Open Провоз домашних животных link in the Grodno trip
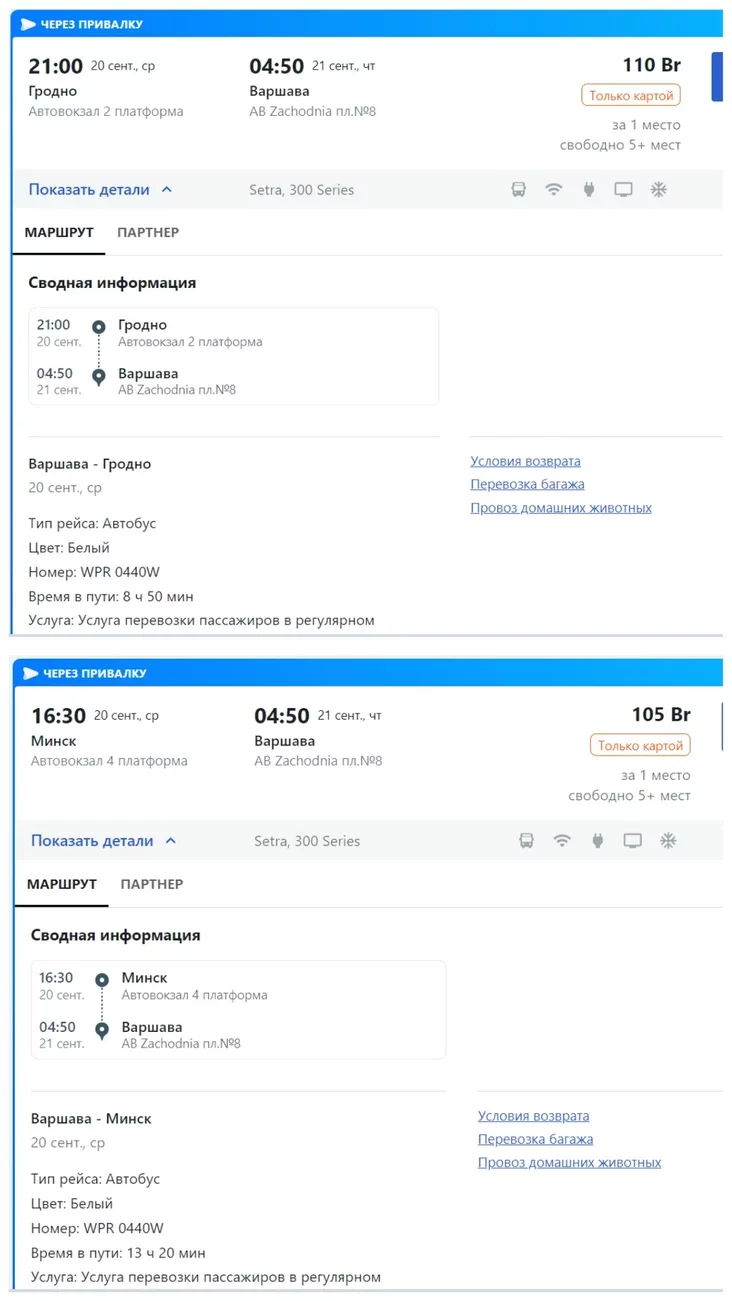Image resolution: width=732 pixels, height=1301 pixels. pyautogui.click(x=561, y=508)
